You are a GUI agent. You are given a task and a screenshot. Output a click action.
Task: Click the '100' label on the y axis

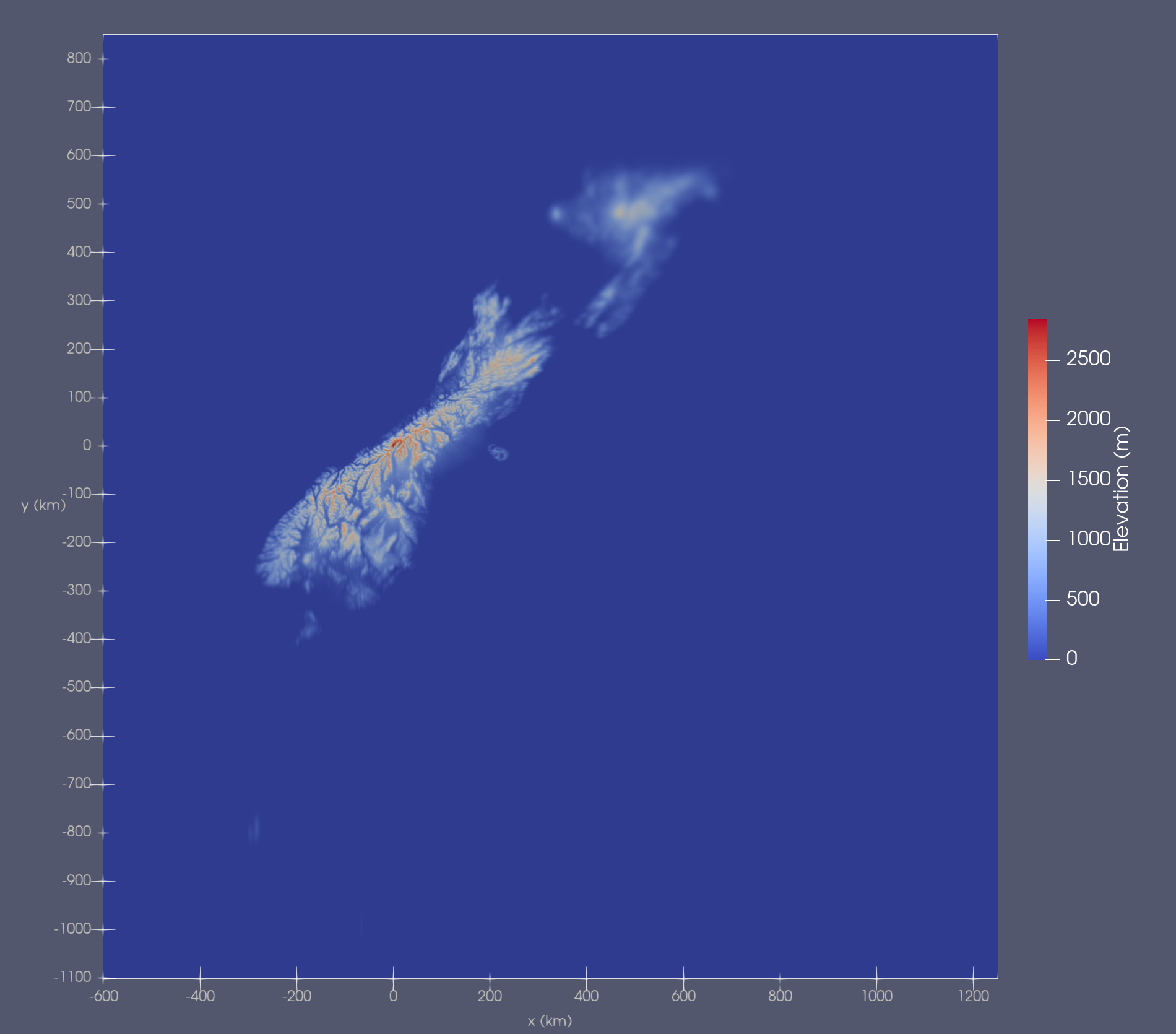click(79, 397)
